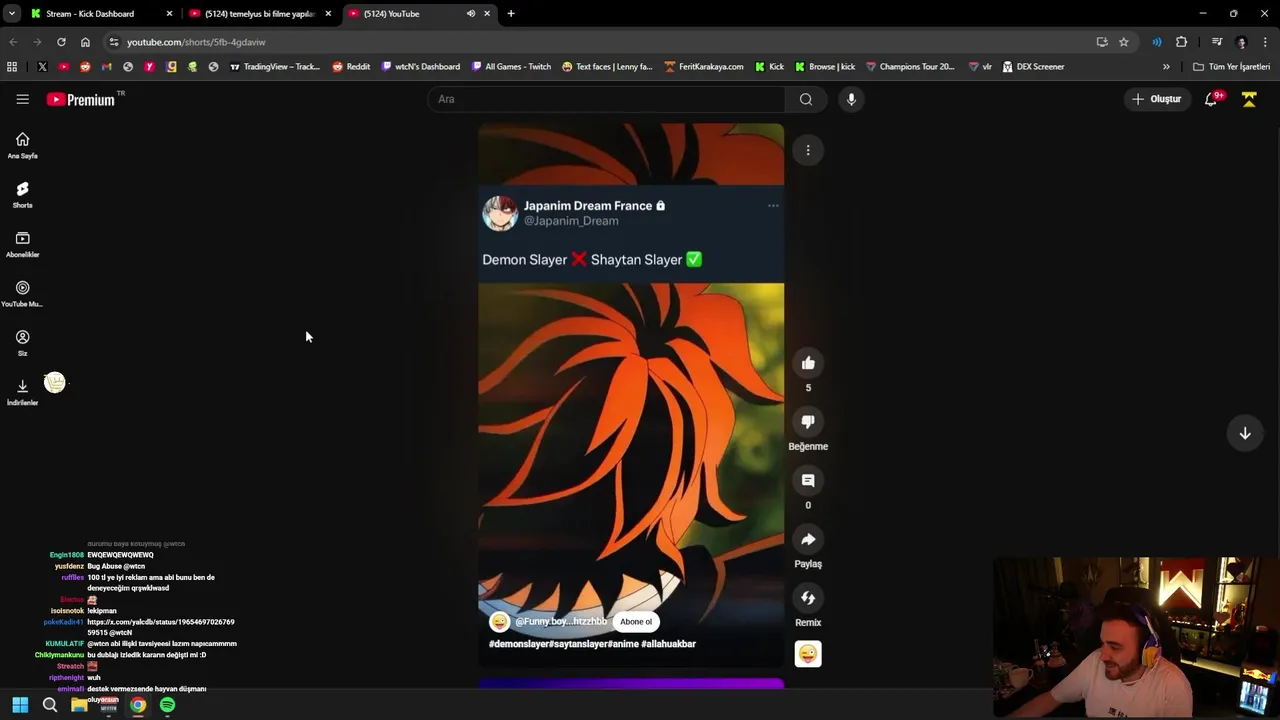
Task: Open the X bookmark icon
Action: click(x=42, y=67)
